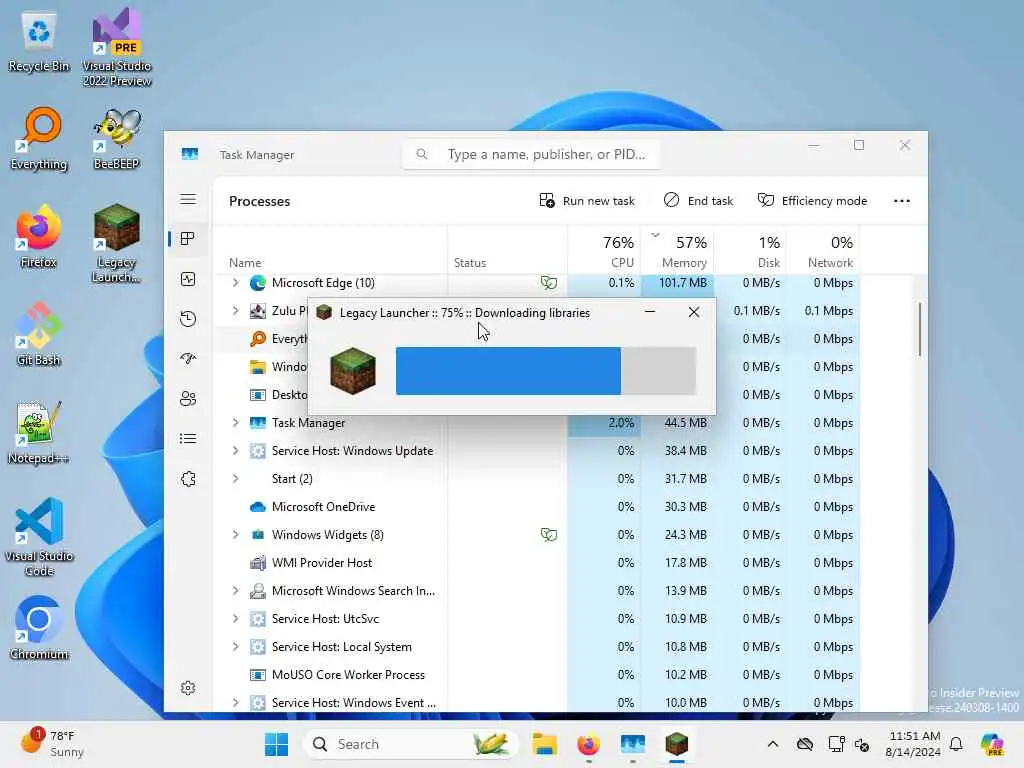1024x768 pixels.
Task: Click the Task Manager search field
Action: pos(531,154)
